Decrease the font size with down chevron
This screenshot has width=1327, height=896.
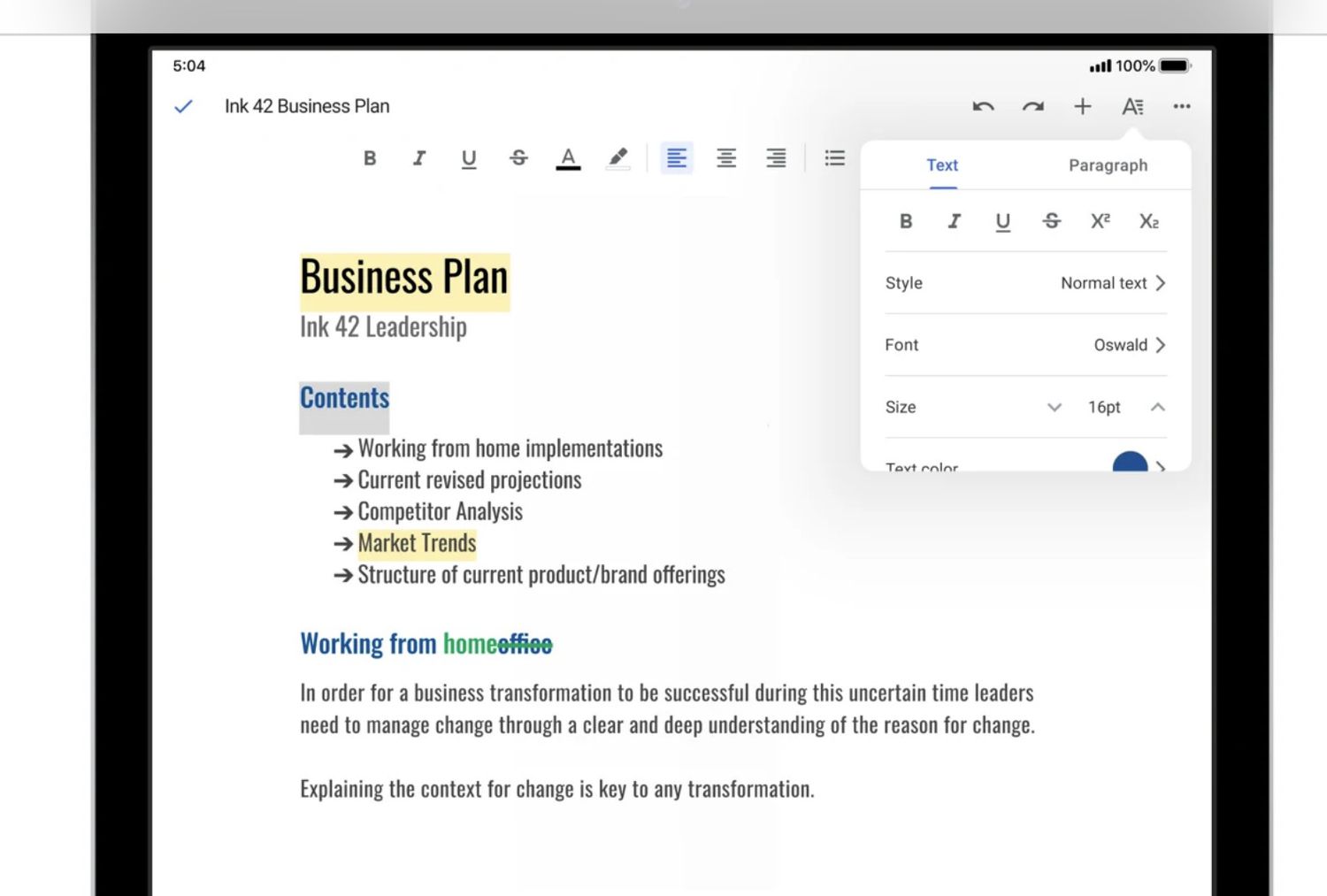pos(1054,407)
